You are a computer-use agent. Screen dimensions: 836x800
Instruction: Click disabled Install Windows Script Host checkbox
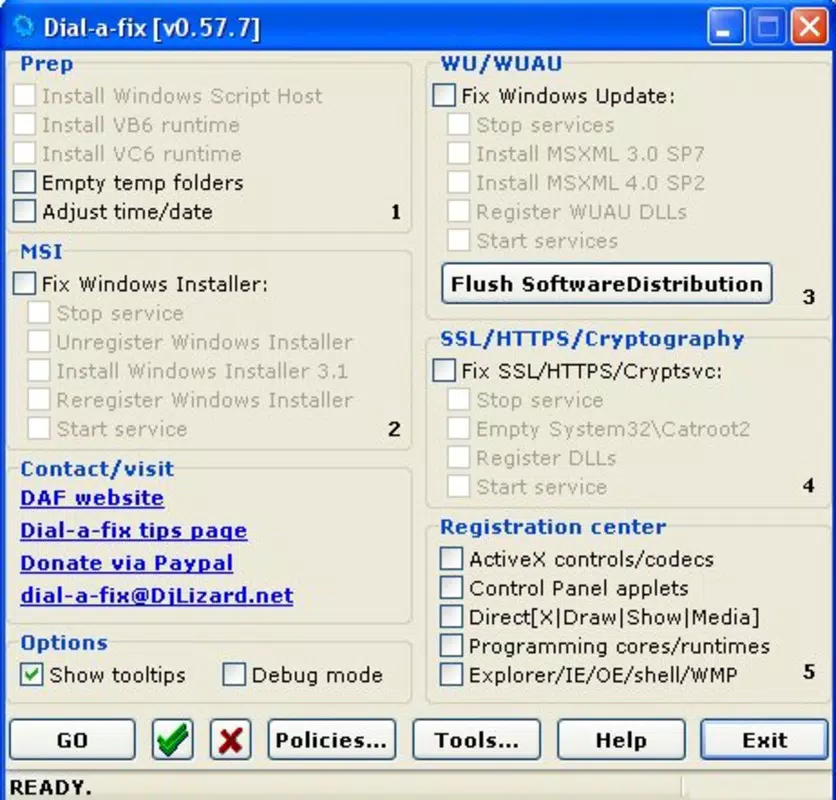pos(25,95)
